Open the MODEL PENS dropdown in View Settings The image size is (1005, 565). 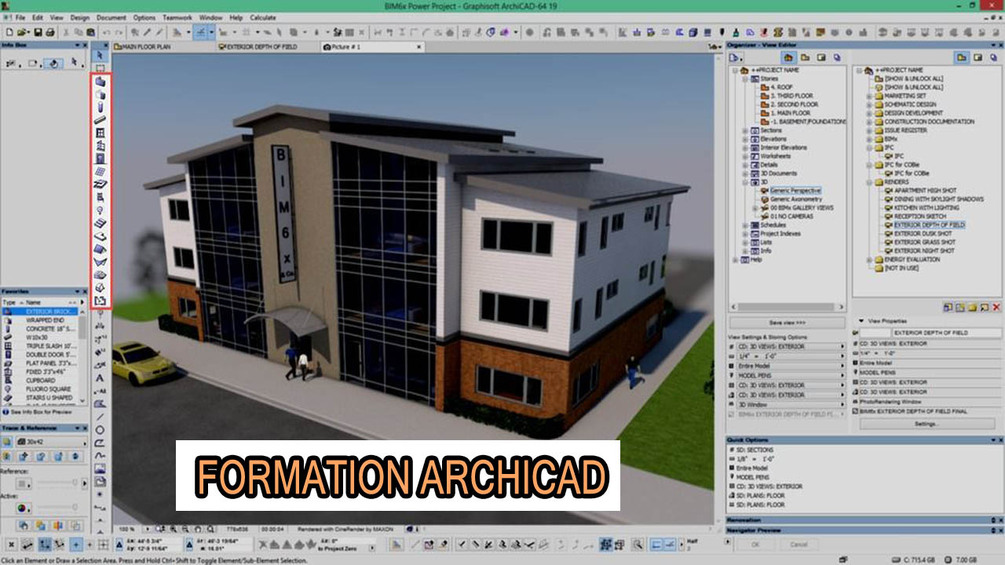pos(792,375)
